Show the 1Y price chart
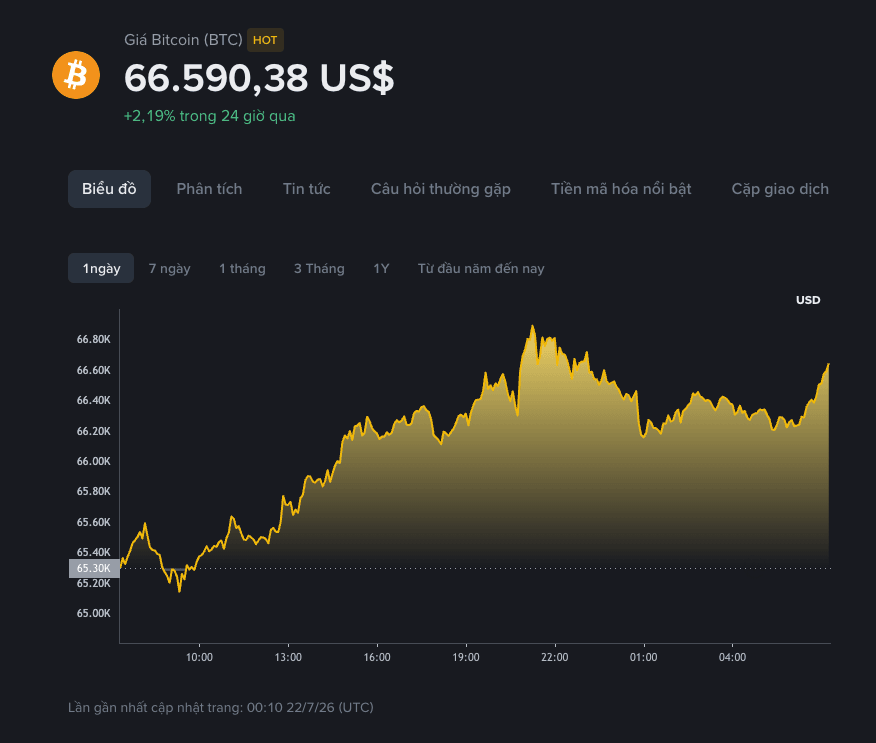876x743 pixels. click(381, 269)
